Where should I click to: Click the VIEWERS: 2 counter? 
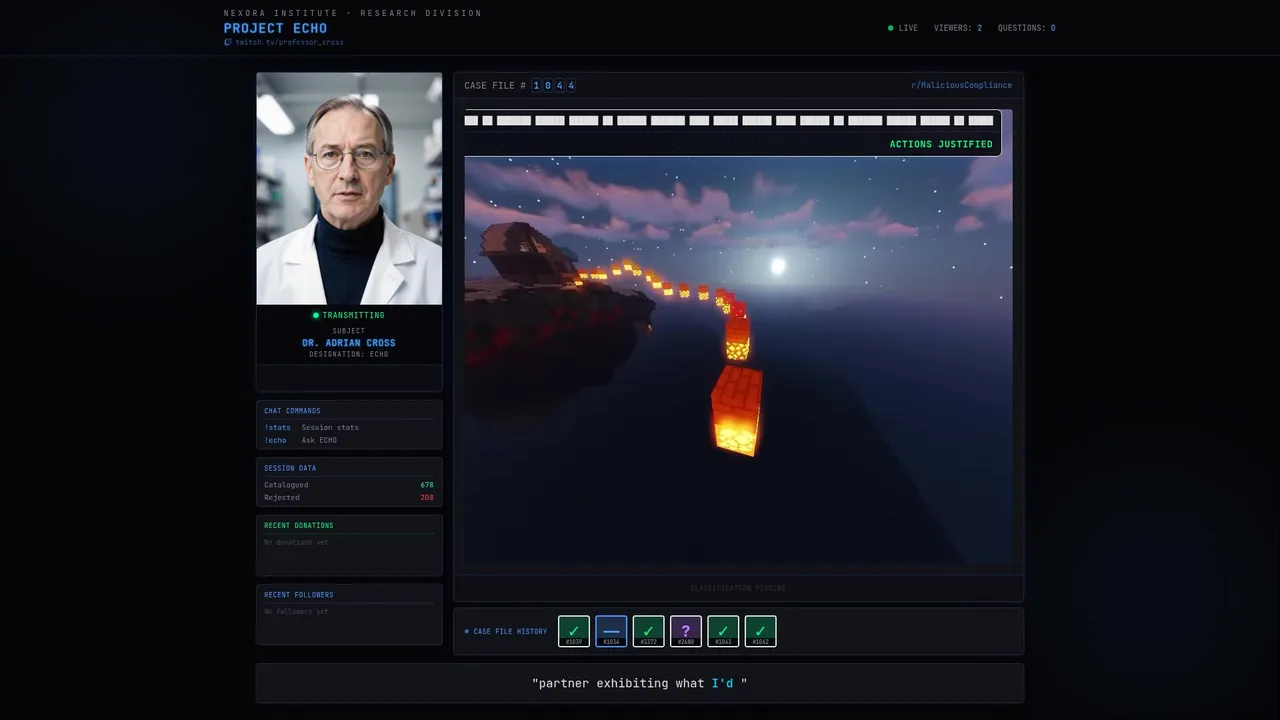958,28
